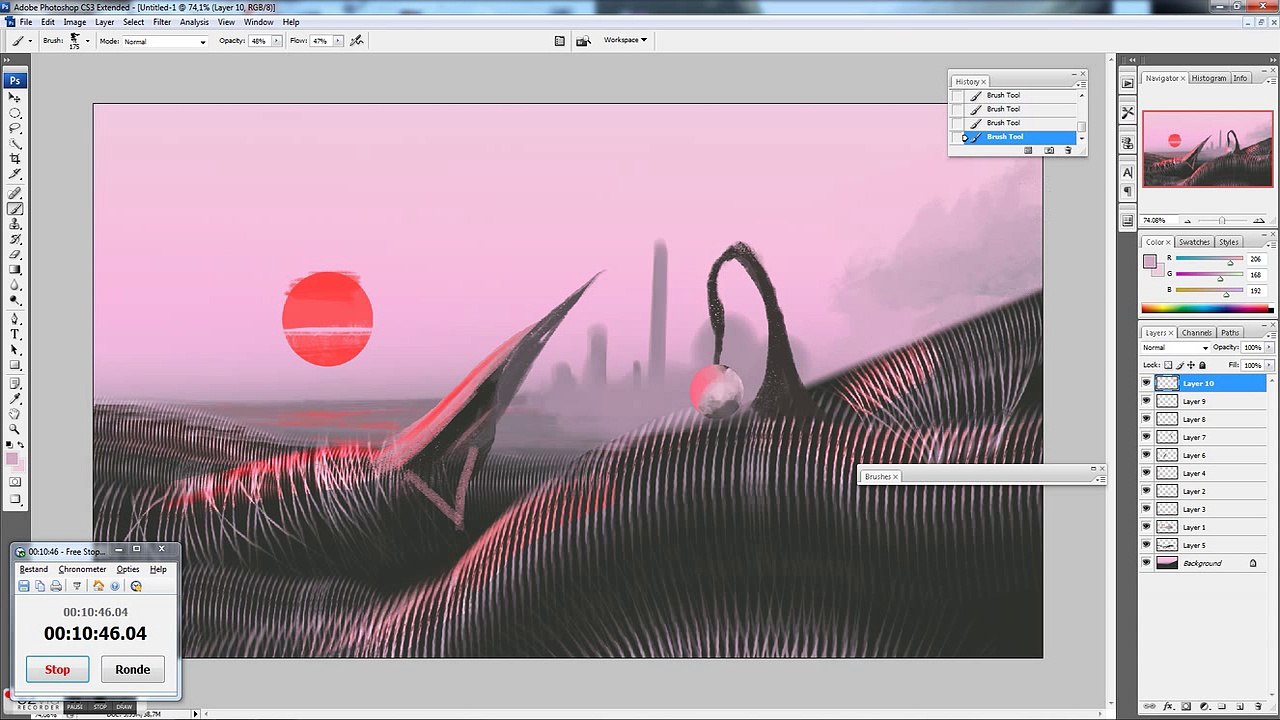The height and width of the screenshot is (720, 1280).
Task: Select the Eyedropper tool
Action: pyautogui.click(x=16, y=398)
